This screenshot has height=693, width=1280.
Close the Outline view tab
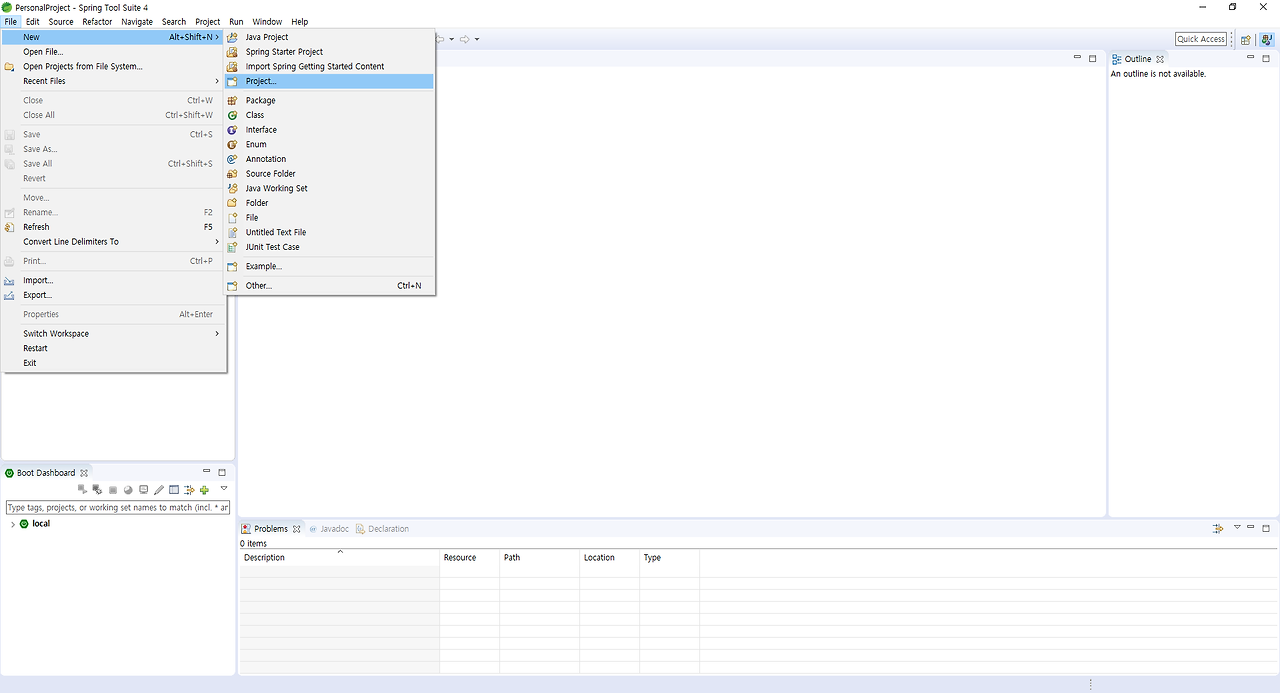point(1160,60)
